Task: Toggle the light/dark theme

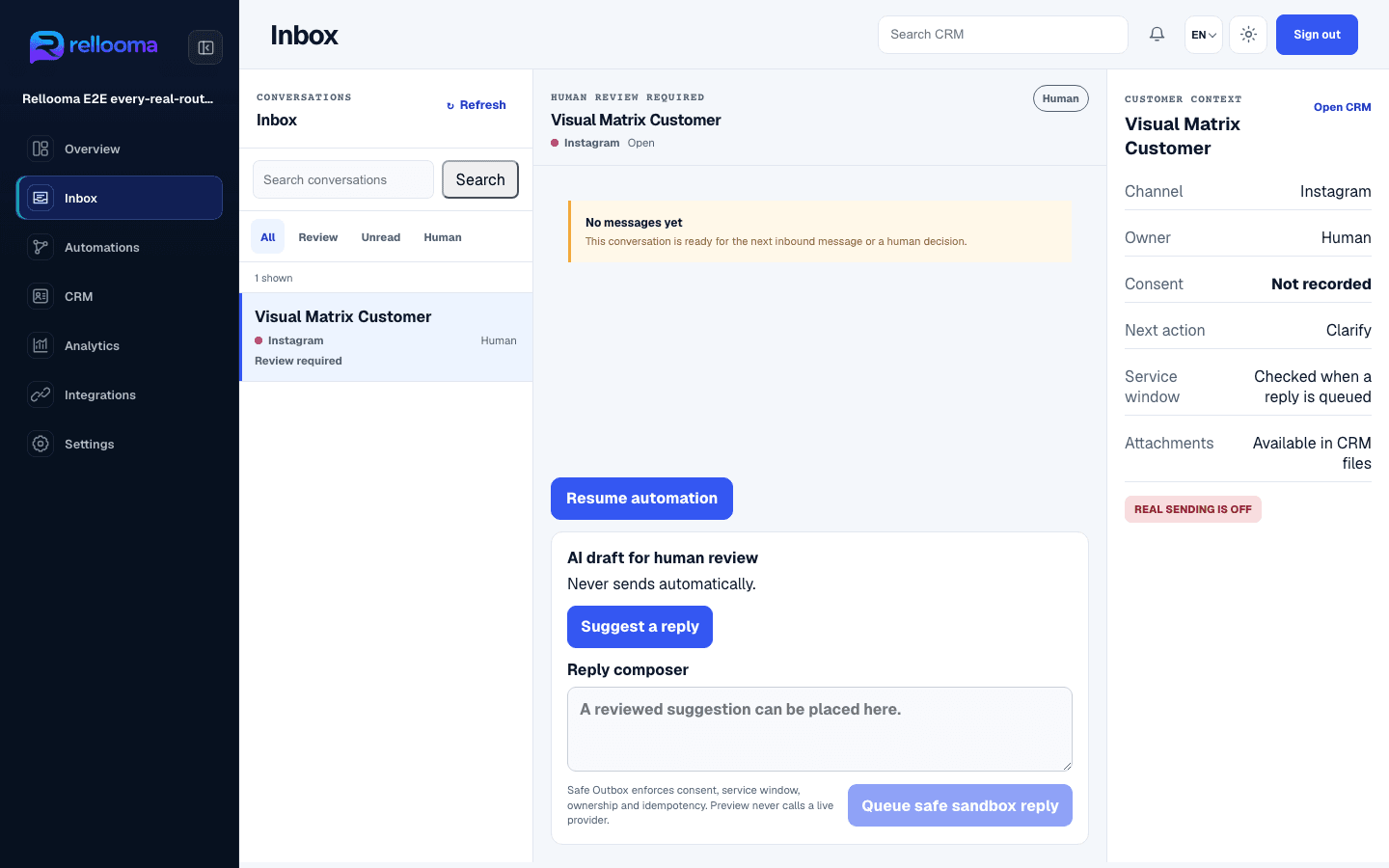Action: click(x=1248, y=35)
